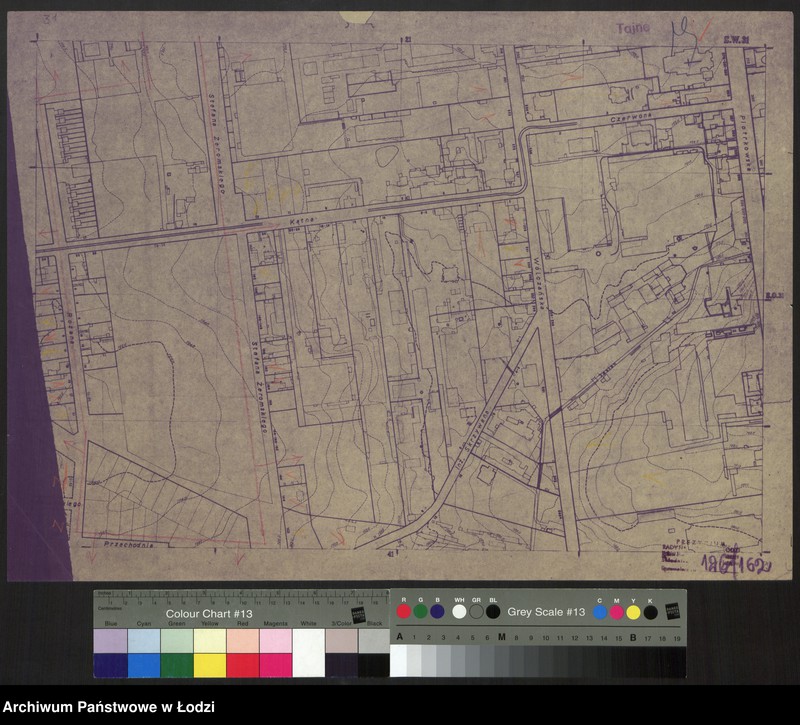
Task: Click the black BL circle
Action: (x=493, y=611)
